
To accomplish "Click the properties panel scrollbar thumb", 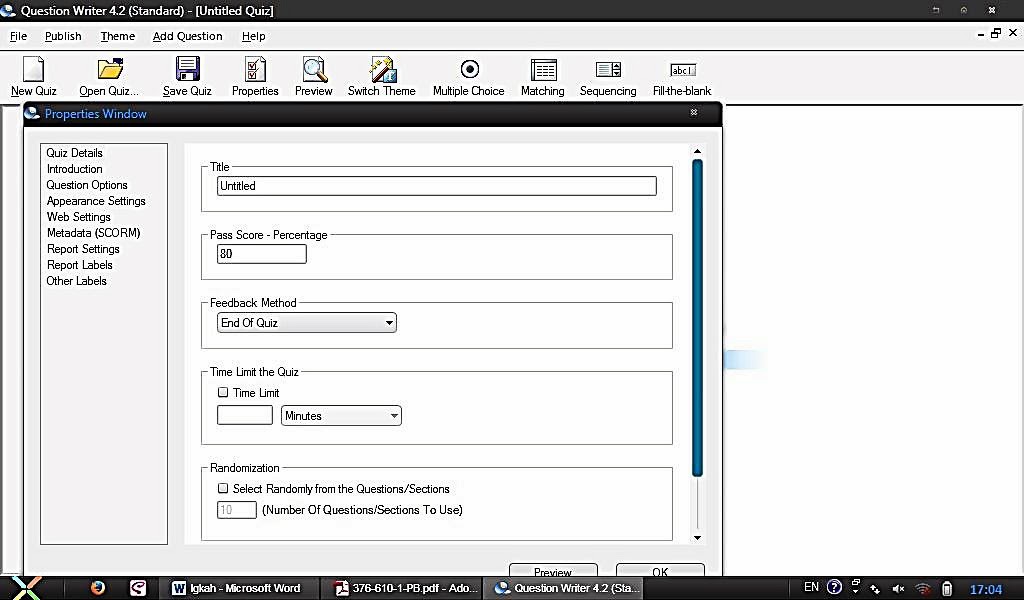I will [x=697, y=317].
